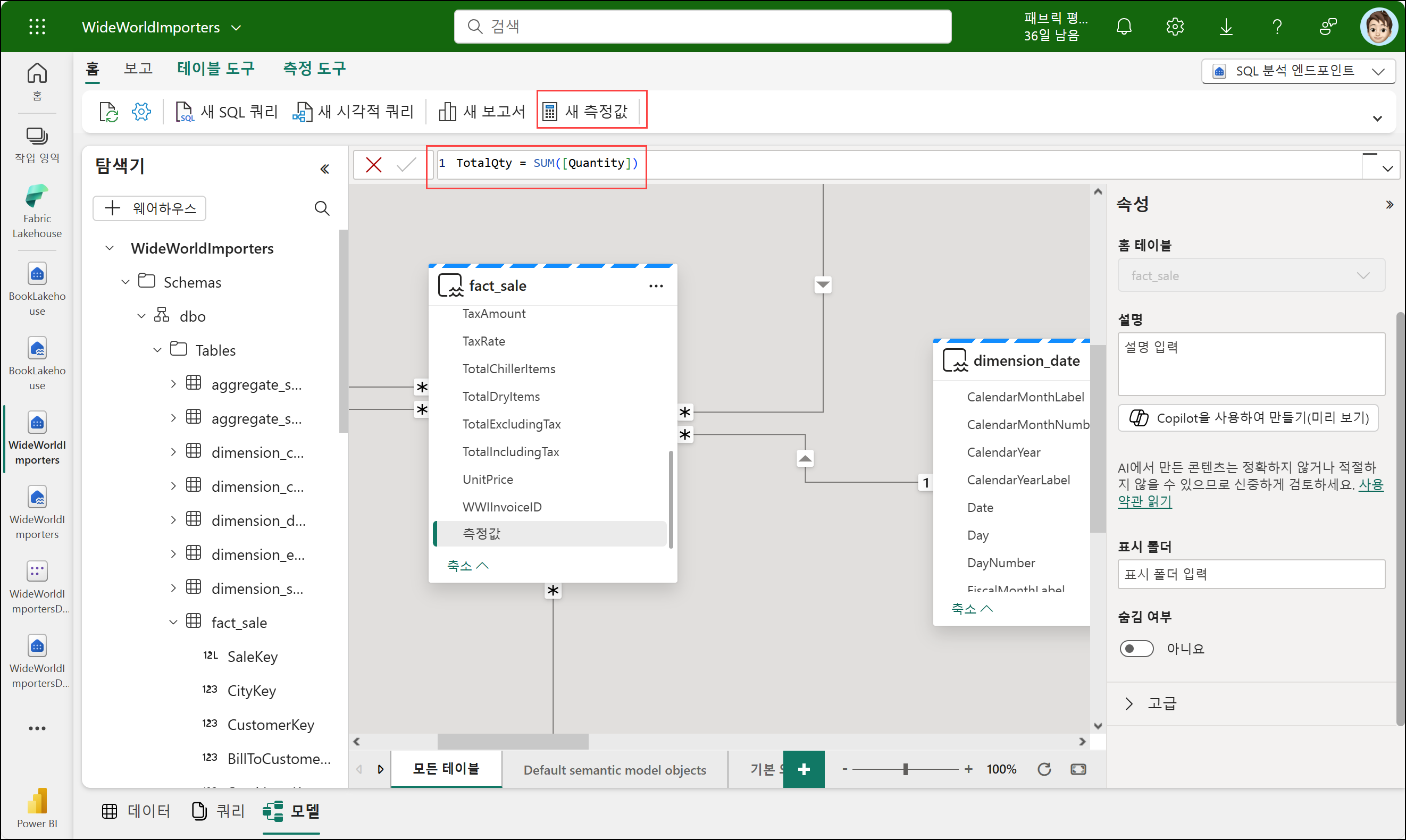Decrease zoom with the minus button
This screenshot has height=840, width=1406.
click(x=844, y=769)
